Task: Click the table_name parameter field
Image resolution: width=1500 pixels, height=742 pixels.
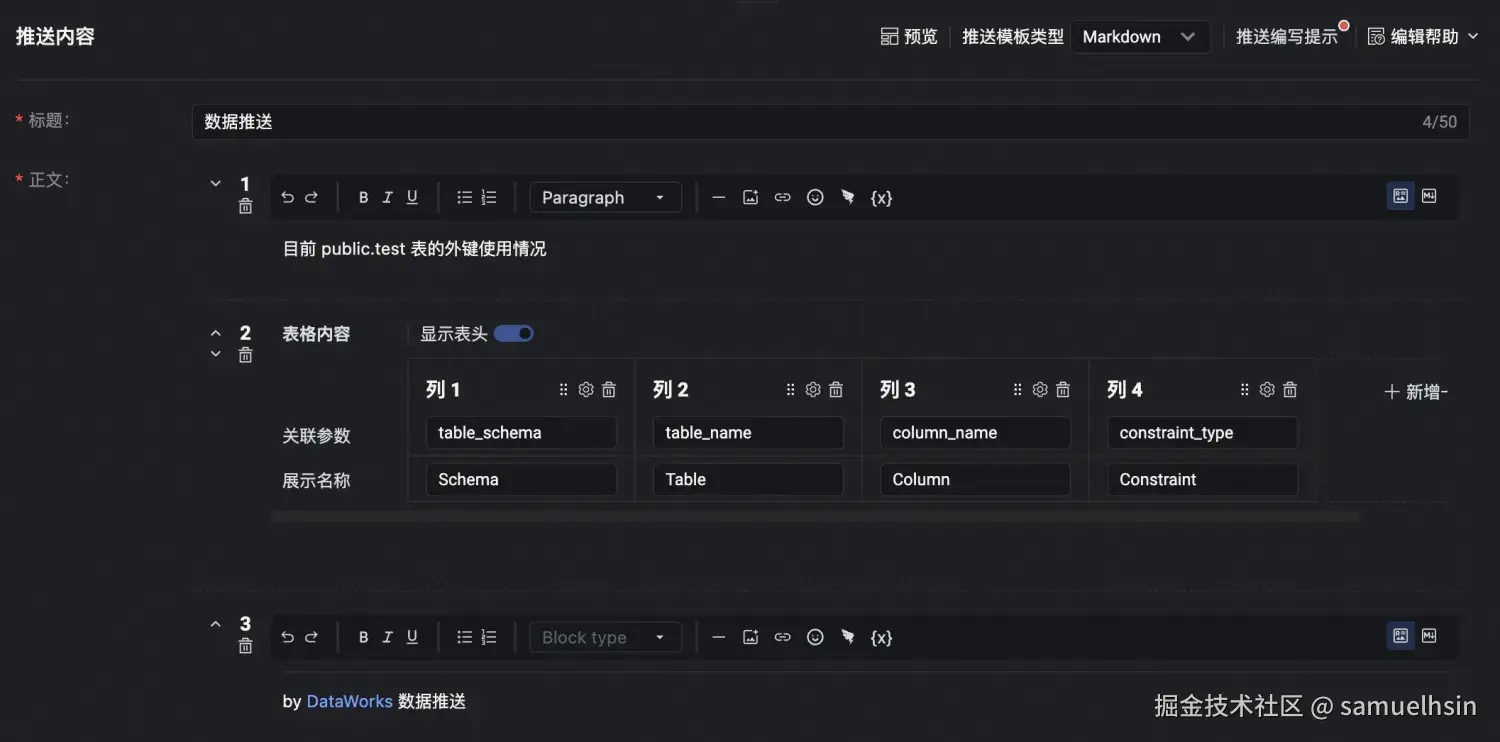Action: (748, 433)
